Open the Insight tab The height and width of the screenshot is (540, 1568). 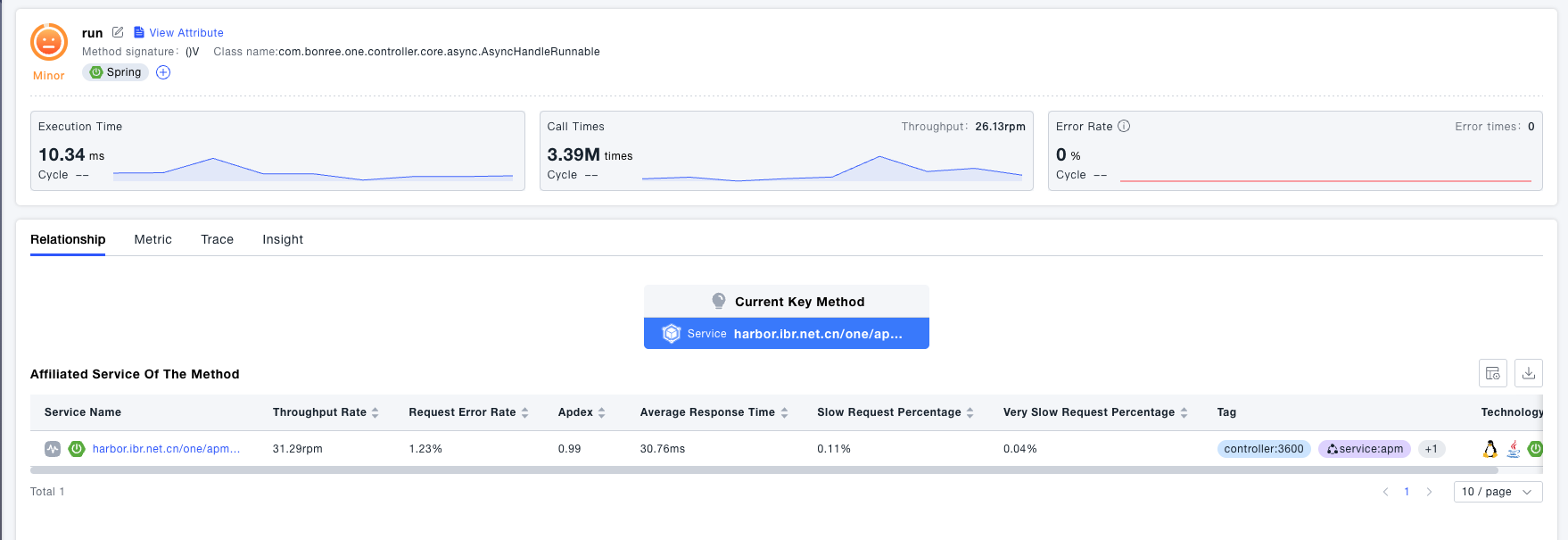click(283, 239)
